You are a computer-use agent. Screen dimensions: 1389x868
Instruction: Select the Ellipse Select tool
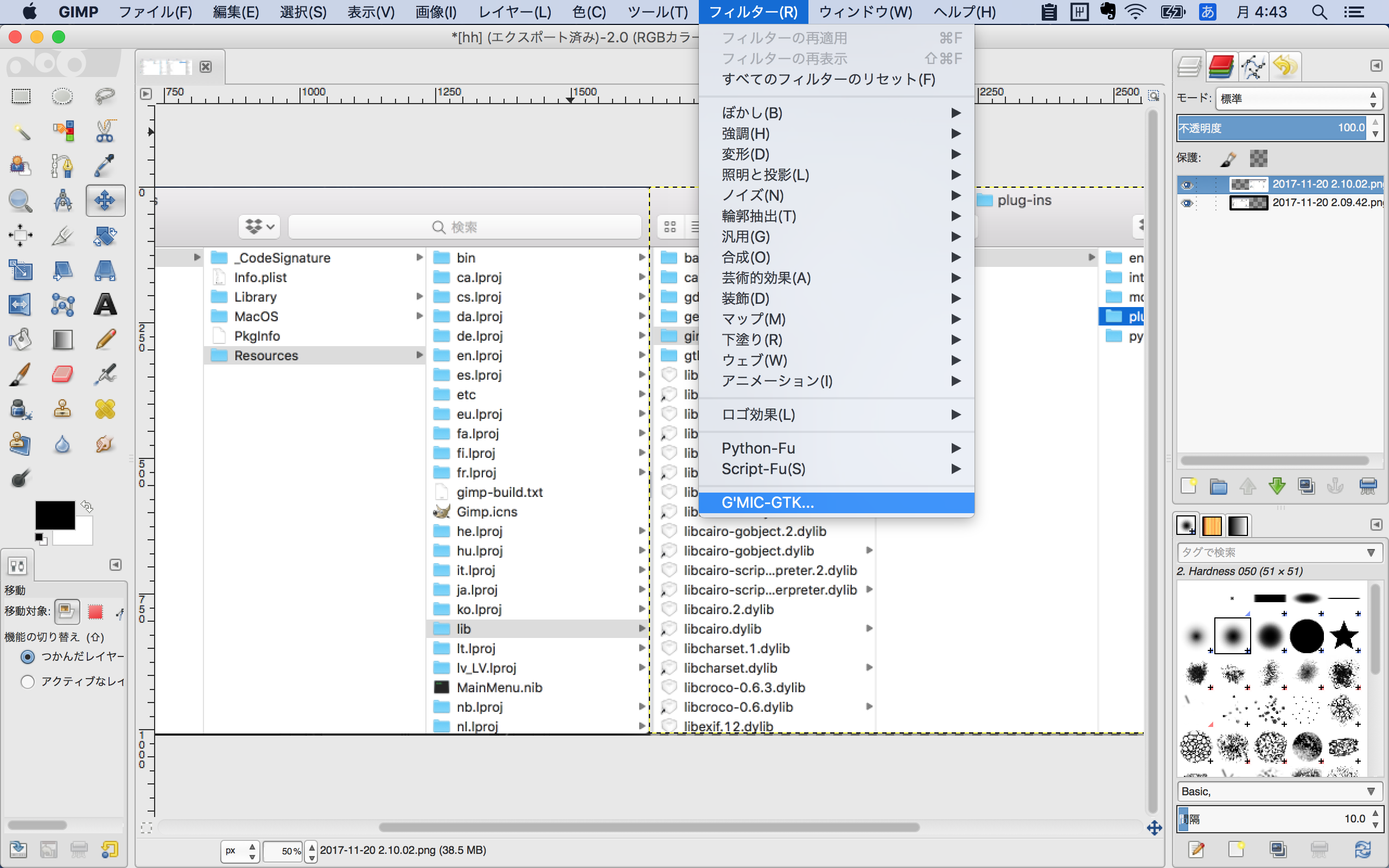pyautogui.click(x=62, y=96)
